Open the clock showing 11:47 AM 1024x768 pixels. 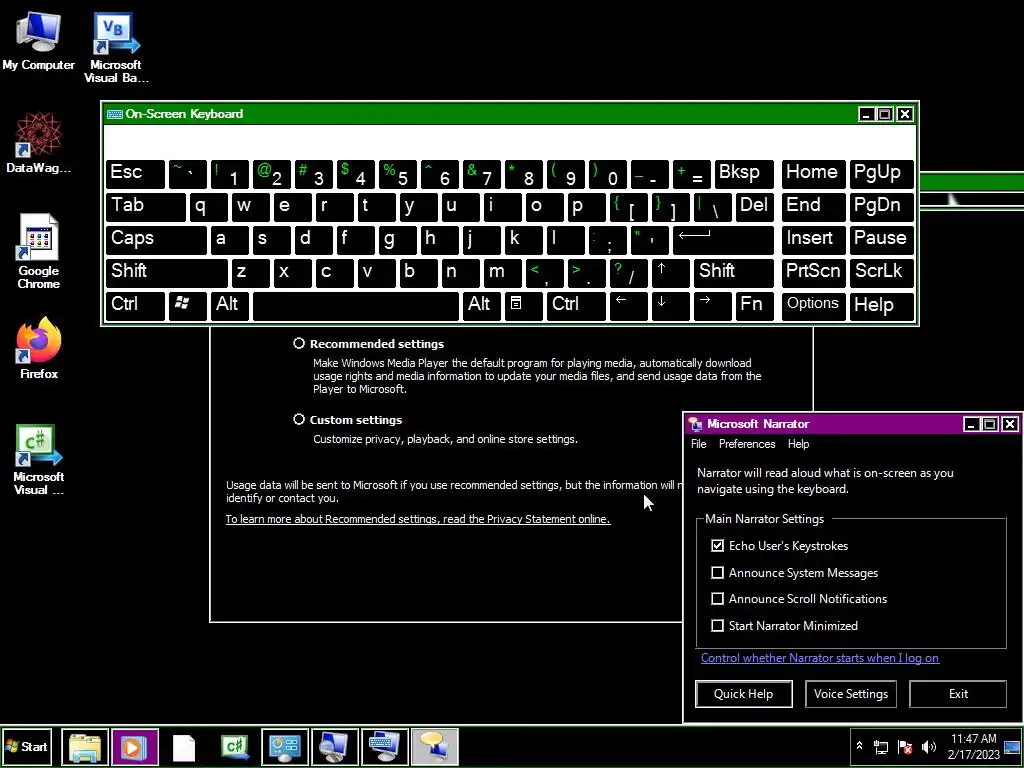click(973, 746)
